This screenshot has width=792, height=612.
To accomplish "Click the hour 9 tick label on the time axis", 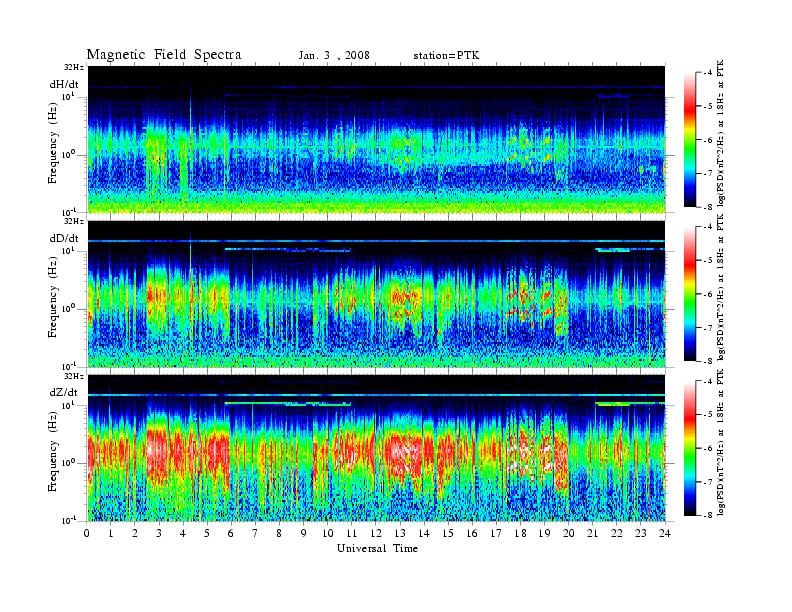I will click(304, 533).
